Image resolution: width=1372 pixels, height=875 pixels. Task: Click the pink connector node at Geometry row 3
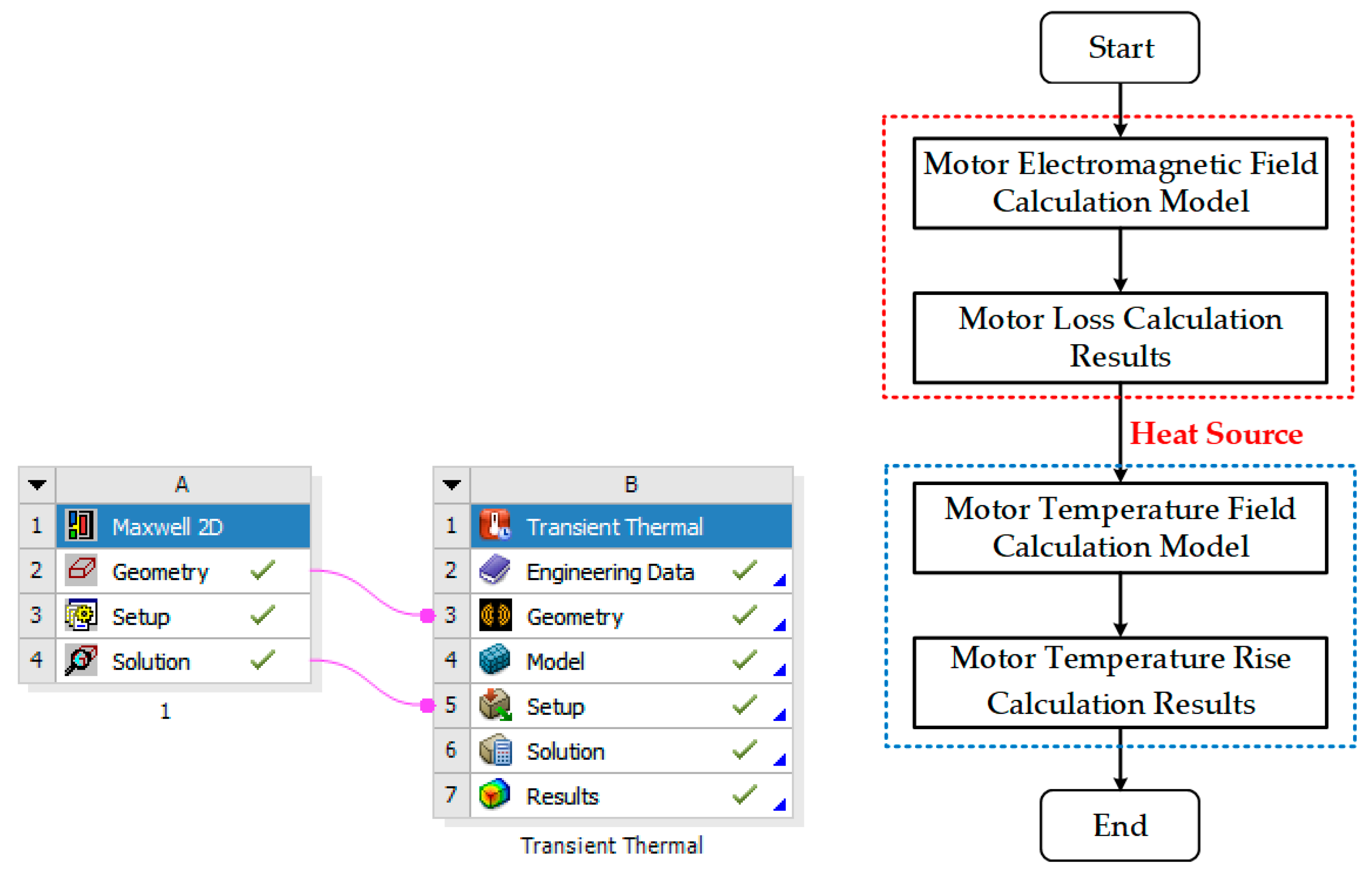(427, 615)
